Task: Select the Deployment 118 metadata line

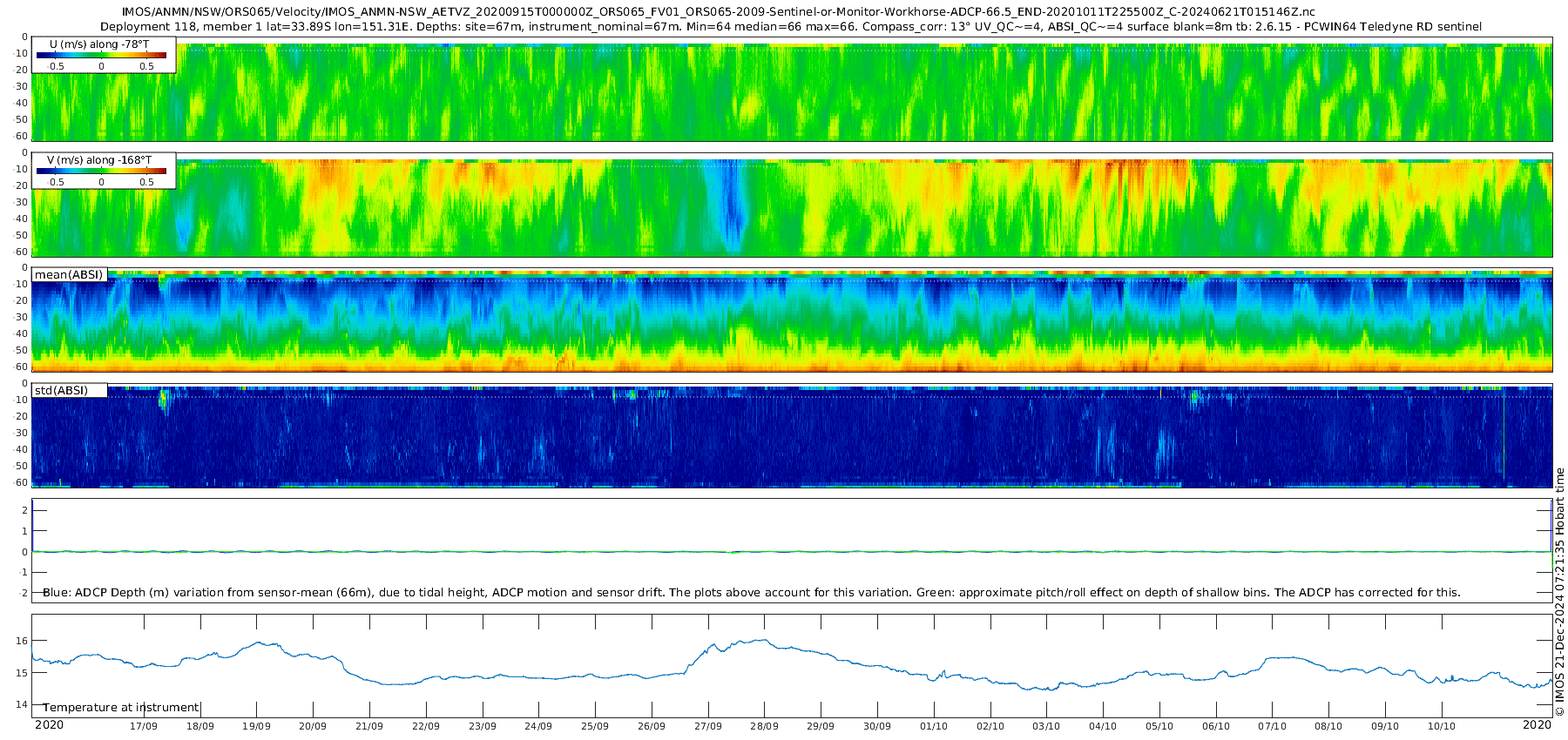Action: pos(790,27)
